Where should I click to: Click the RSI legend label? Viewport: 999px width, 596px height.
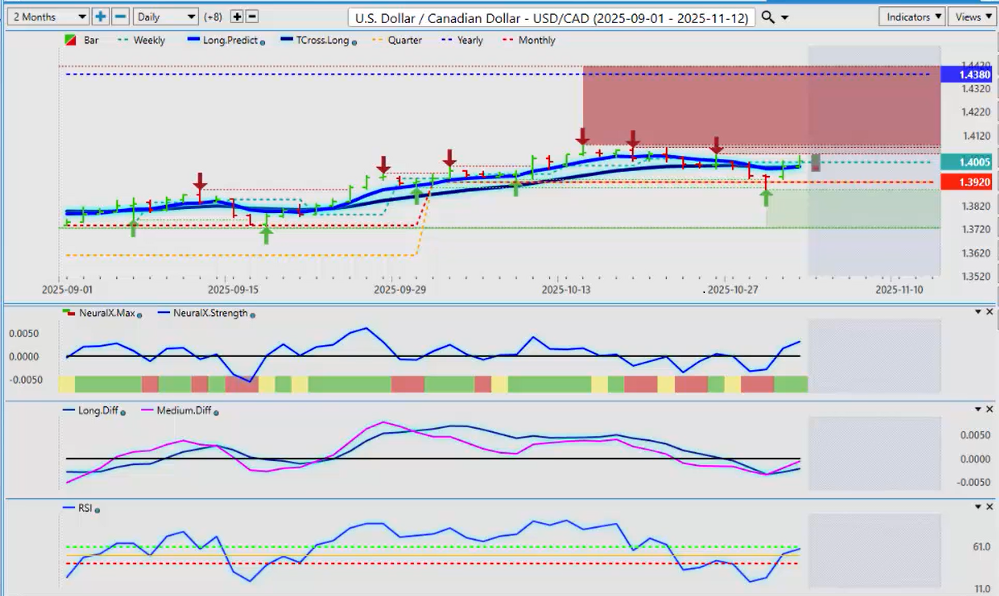pos(84,508)
